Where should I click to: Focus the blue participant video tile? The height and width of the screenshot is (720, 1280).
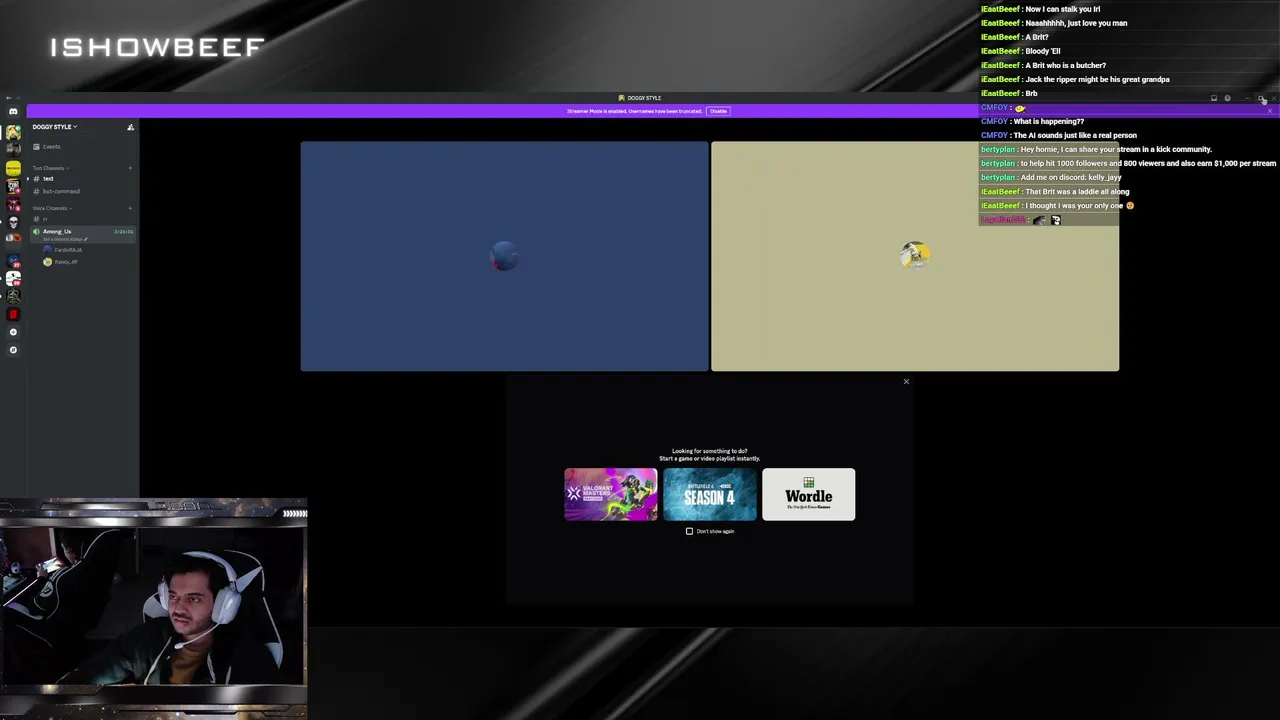click(x=504, y=256)
